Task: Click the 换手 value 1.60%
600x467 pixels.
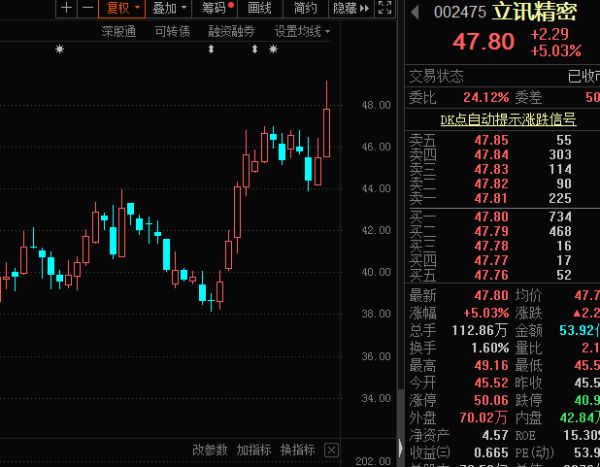Action: (490, 348)
